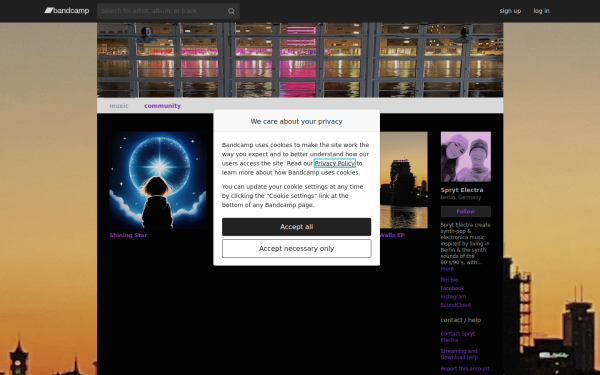Screen dimensions: 600x375
Task: Switch to the music tab
Action: point(119,106)
